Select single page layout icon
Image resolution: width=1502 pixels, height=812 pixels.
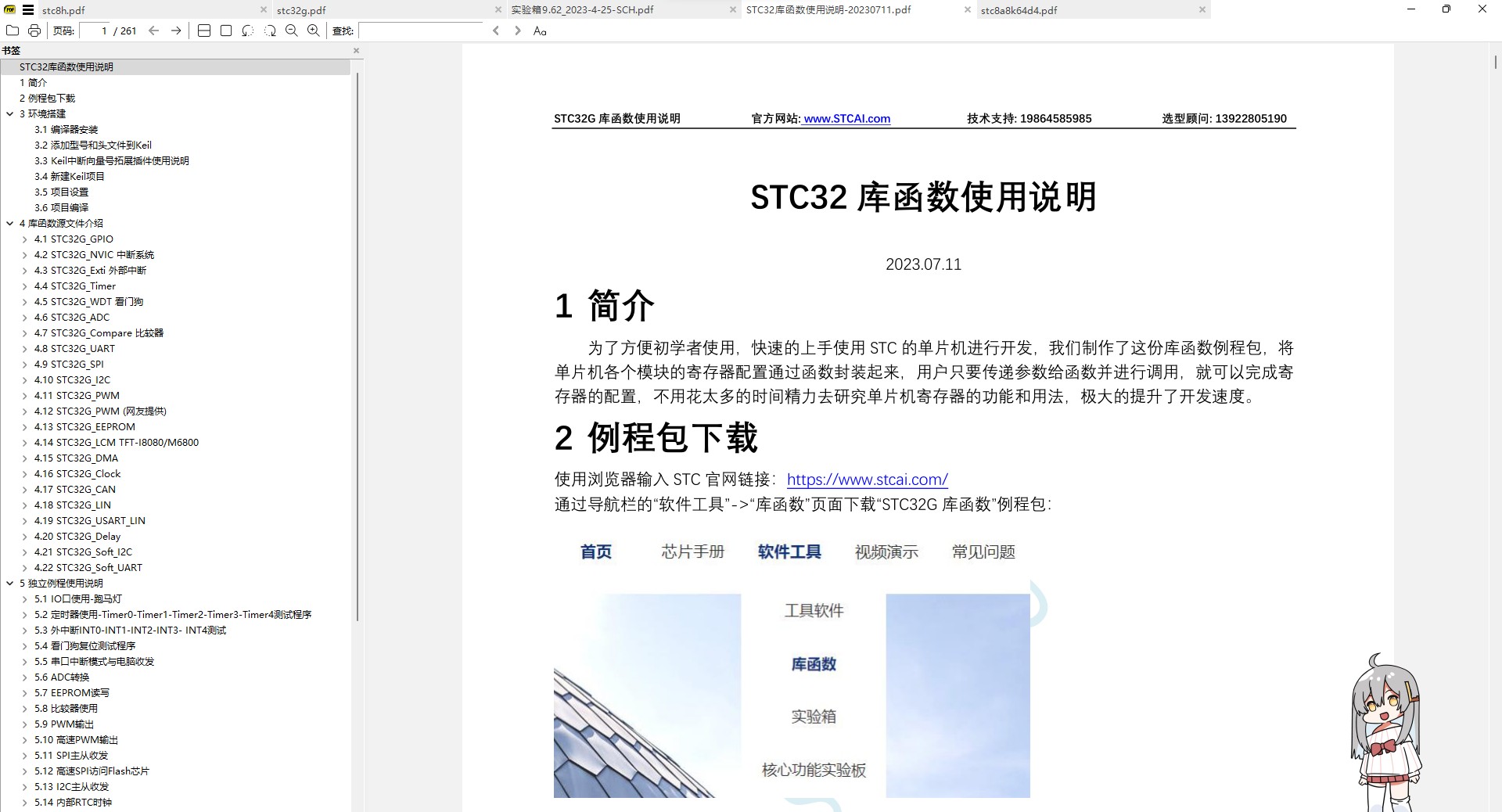pos(226,31)
